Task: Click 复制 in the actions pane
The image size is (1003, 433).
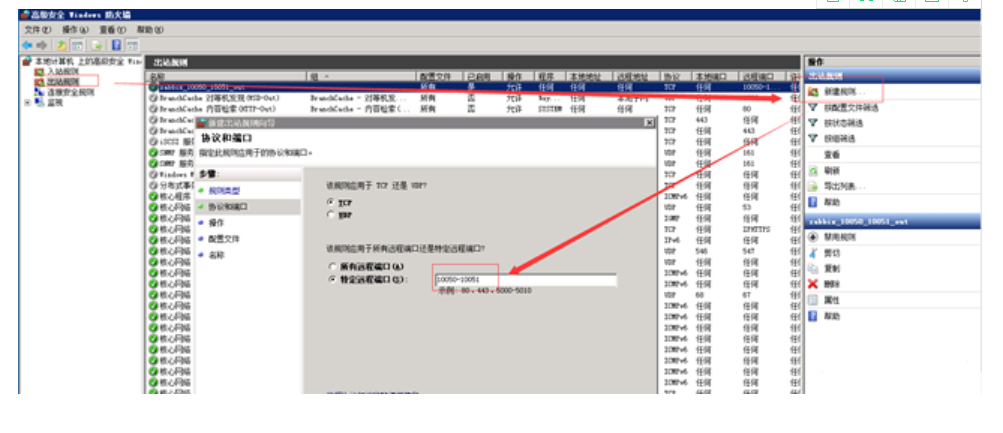Action: point(832,269)
